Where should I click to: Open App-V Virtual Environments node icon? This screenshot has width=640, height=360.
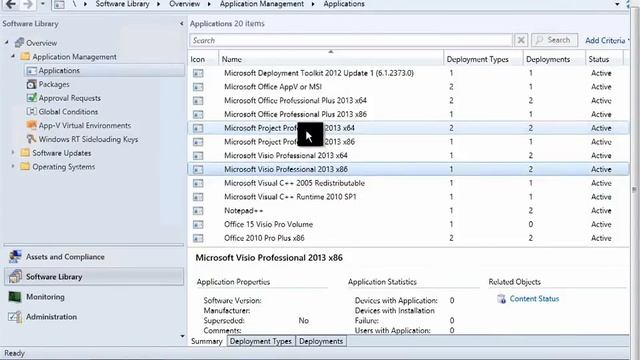pos(31,125)
